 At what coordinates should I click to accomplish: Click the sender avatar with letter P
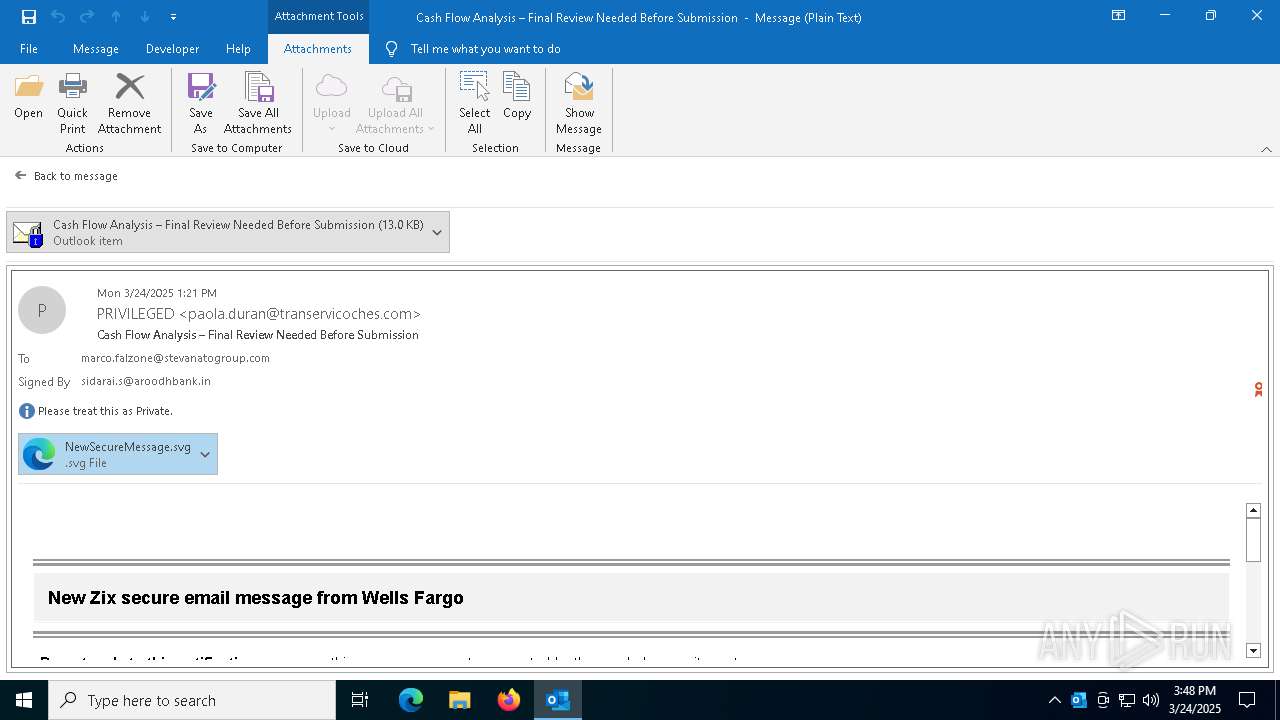click(x=42, y=310)
